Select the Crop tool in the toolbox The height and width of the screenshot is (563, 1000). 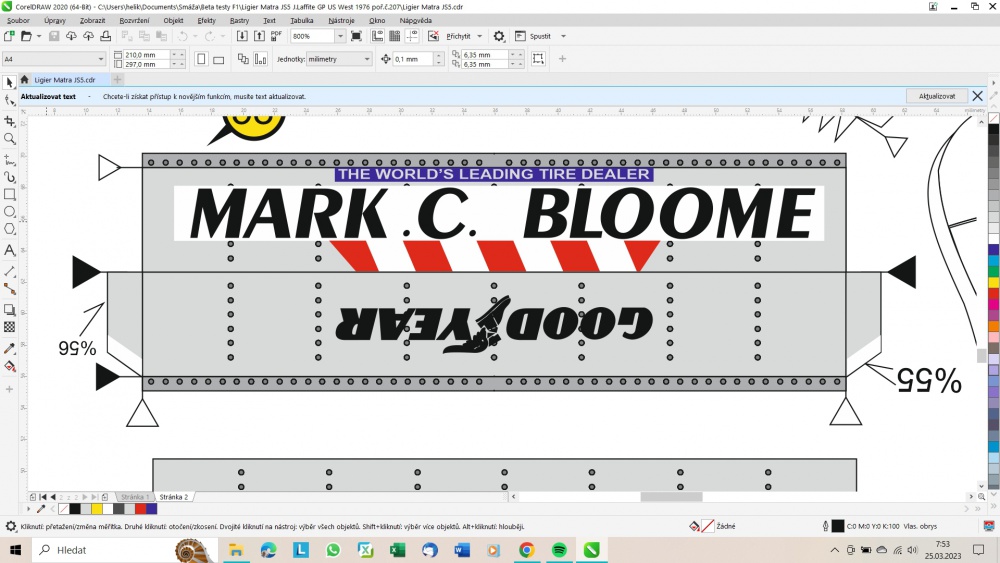point(10,121)
